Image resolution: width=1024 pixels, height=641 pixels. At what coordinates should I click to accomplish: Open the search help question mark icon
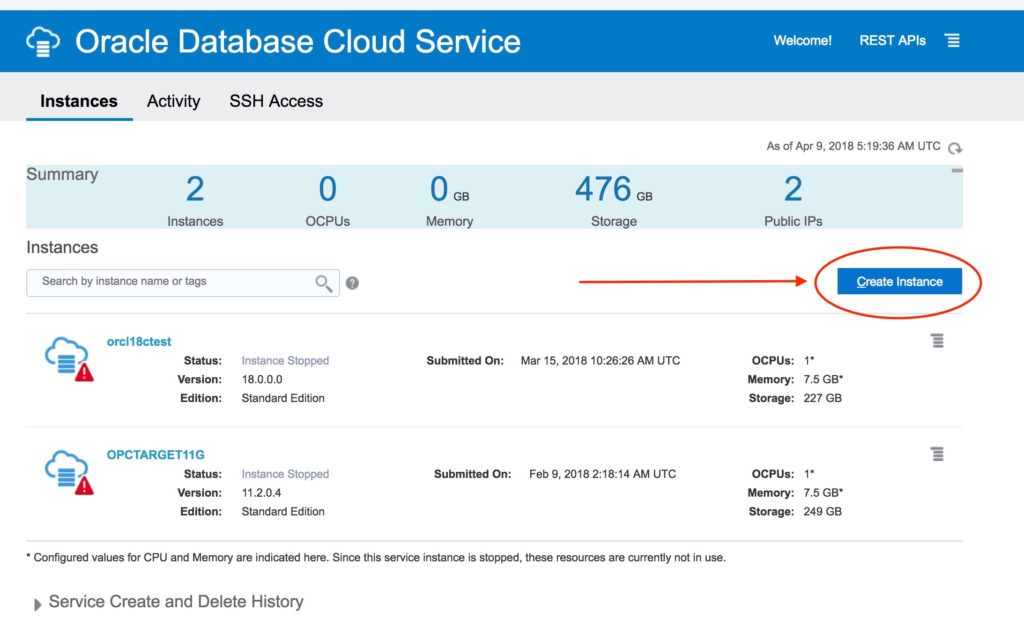pos(352,283)
